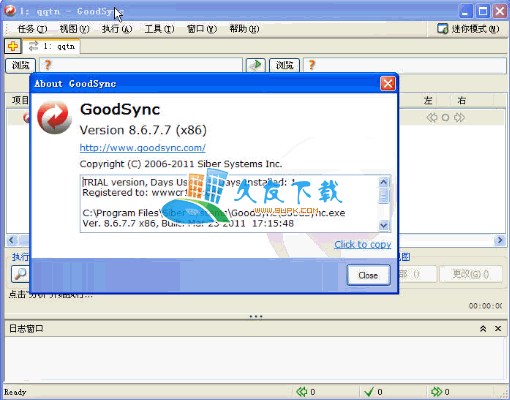This screenshot has width=510, height=400.
Task: Open the 工具 menu
Action: point(159,29)
